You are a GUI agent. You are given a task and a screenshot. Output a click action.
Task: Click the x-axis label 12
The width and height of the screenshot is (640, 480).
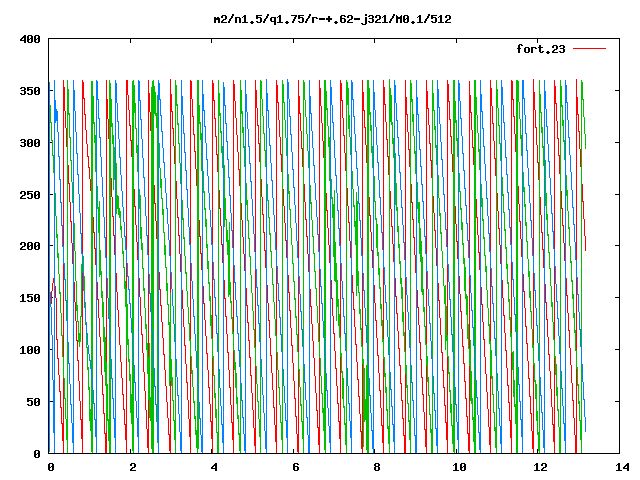(x=540, y=467)
